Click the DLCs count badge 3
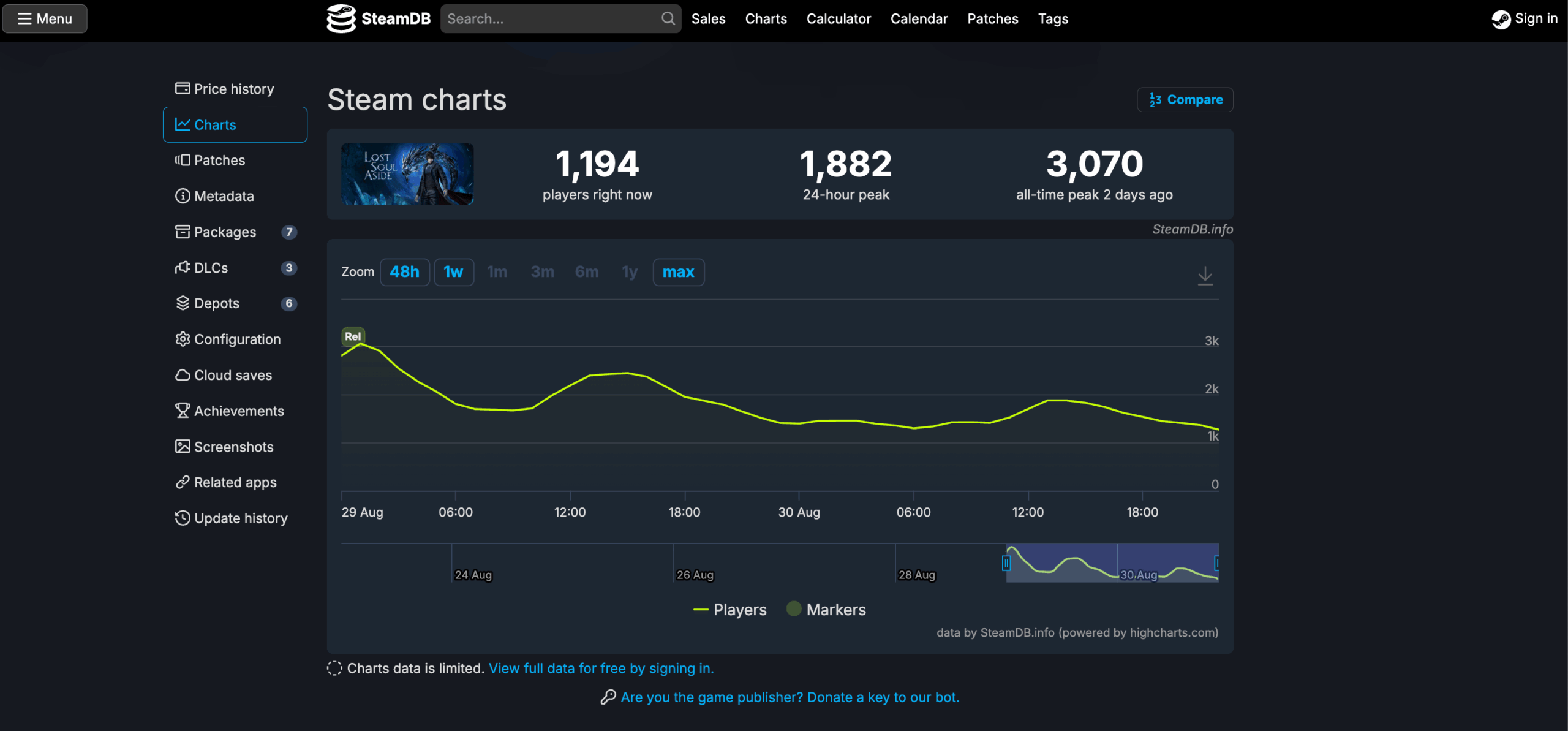 coord(289,268)
